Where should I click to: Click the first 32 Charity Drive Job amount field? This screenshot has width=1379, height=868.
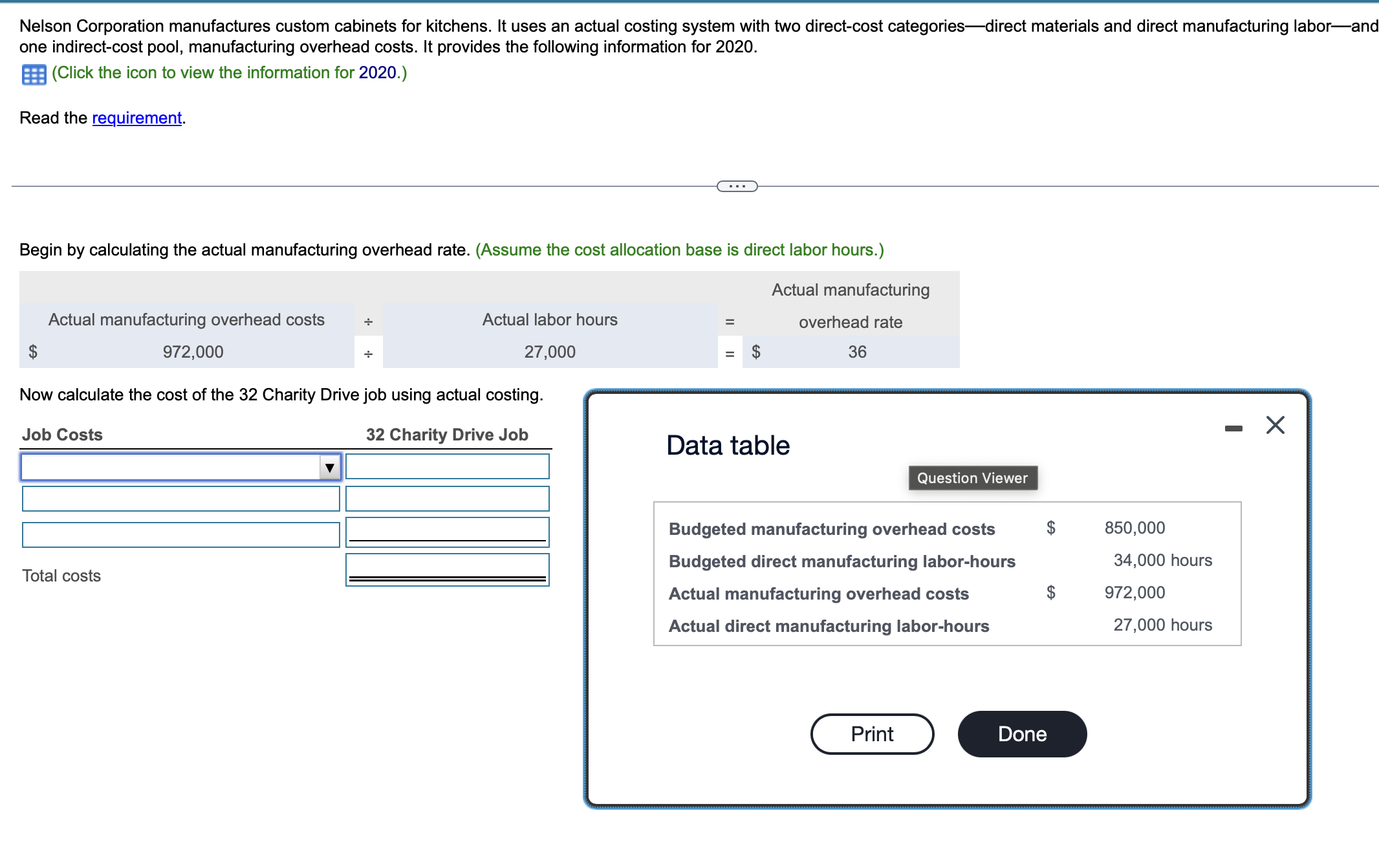tap(447, 466)
